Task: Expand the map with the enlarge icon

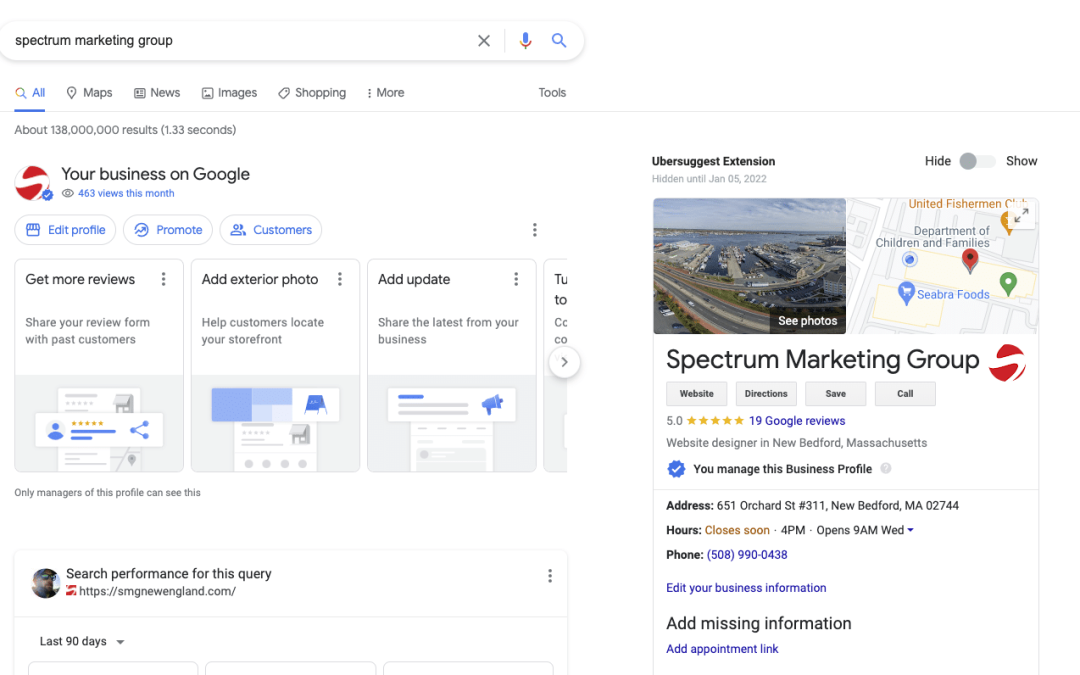Action: tap(1021, 213)
